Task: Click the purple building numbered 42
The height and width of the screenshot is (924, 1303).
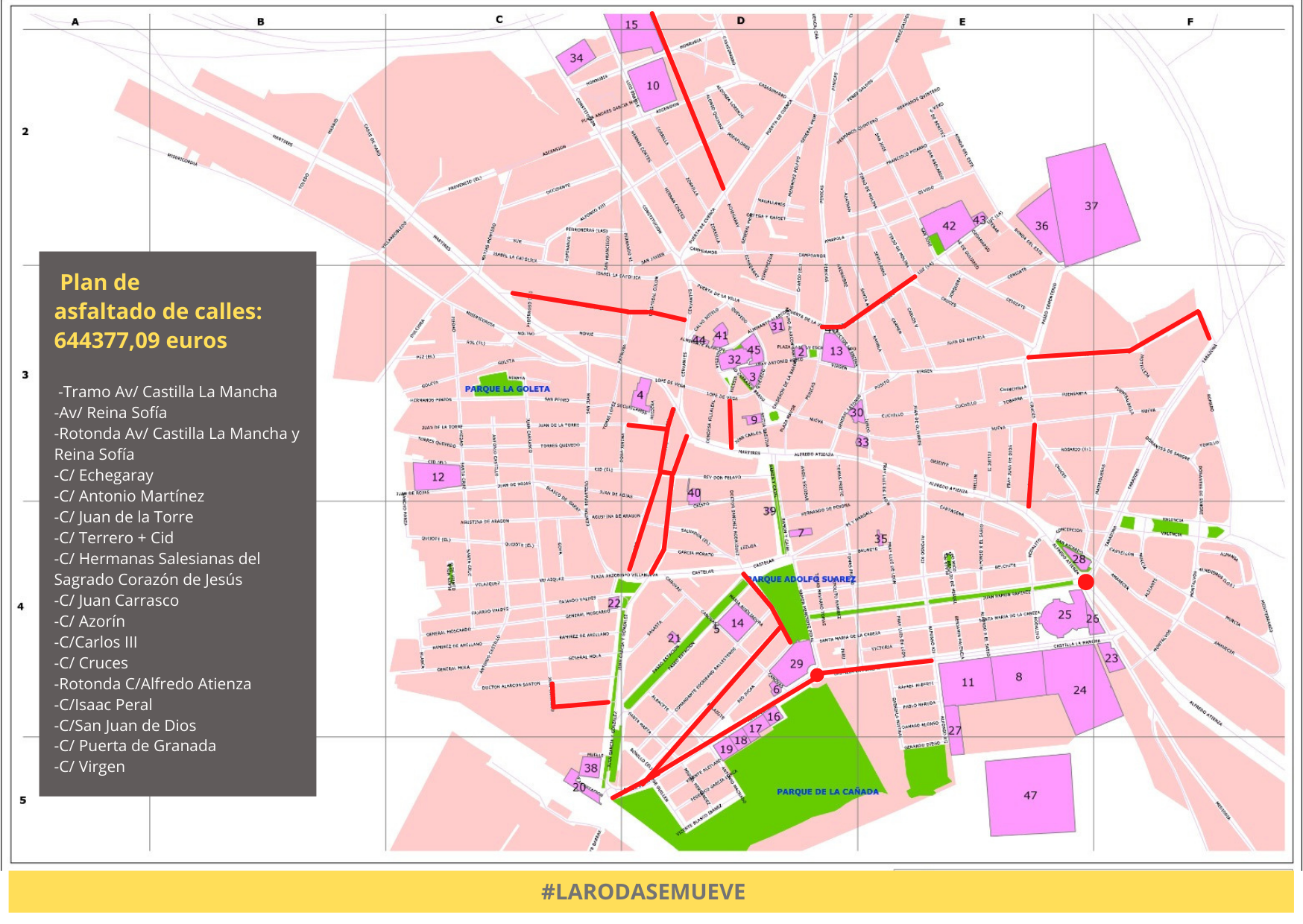Action: [948, 226]
